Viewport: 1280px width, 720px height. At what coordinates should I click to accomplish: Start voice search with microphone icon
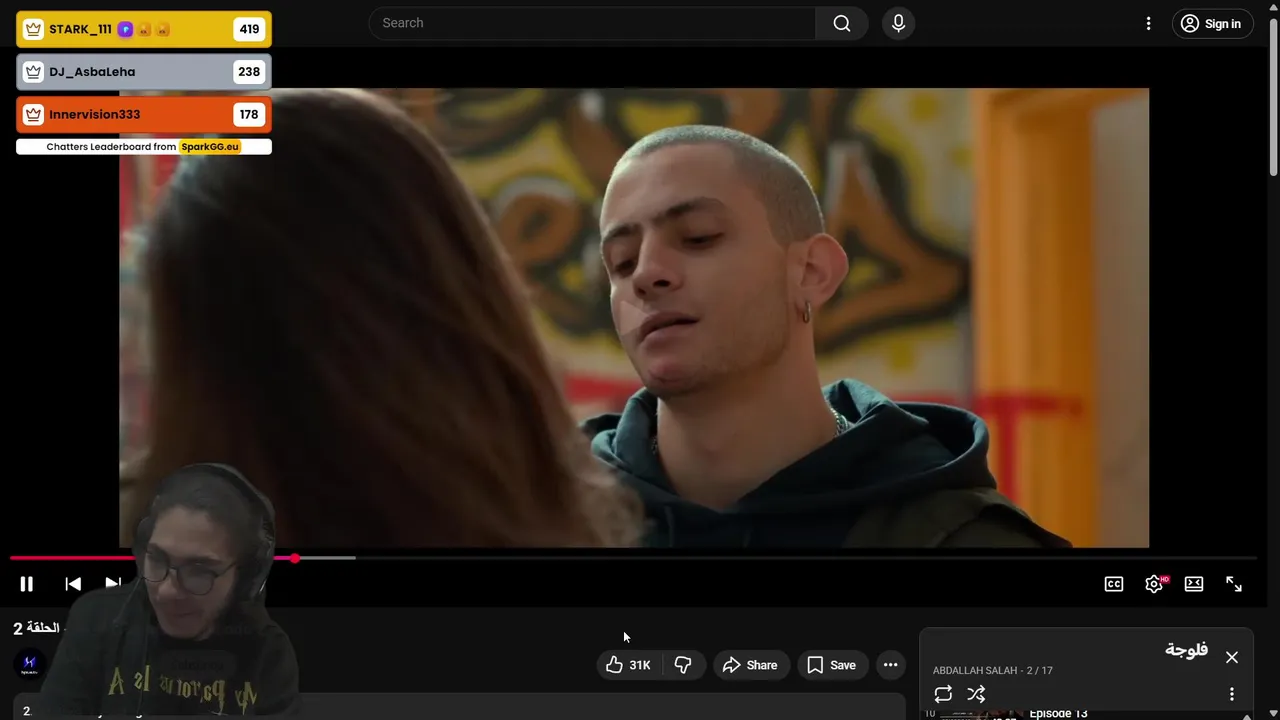pos(898,23)
